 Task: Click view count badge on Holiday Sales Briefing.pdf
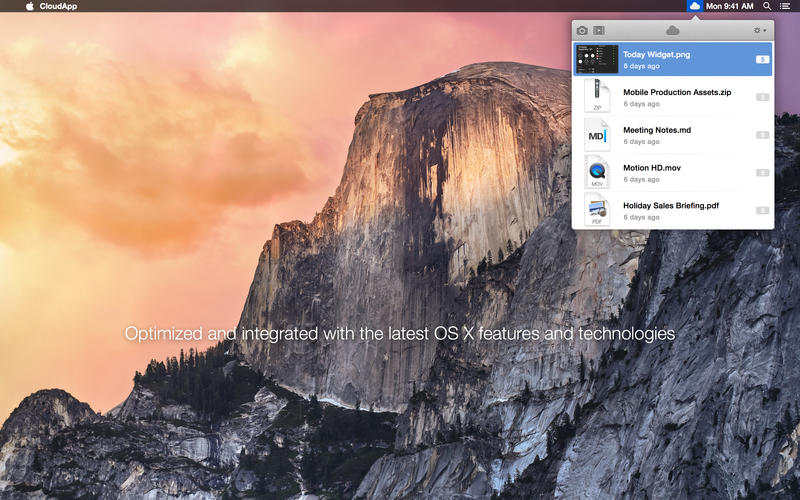click(x=762, y=210)
